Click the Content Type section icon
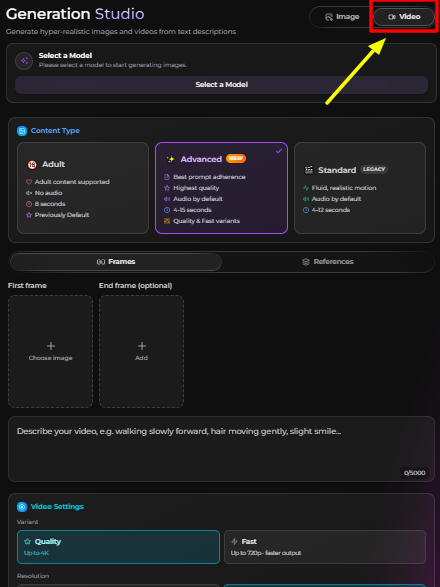Image resolution: width=440 pixels, height=587 pixels. pyautogui.click(x=22, y=131)
